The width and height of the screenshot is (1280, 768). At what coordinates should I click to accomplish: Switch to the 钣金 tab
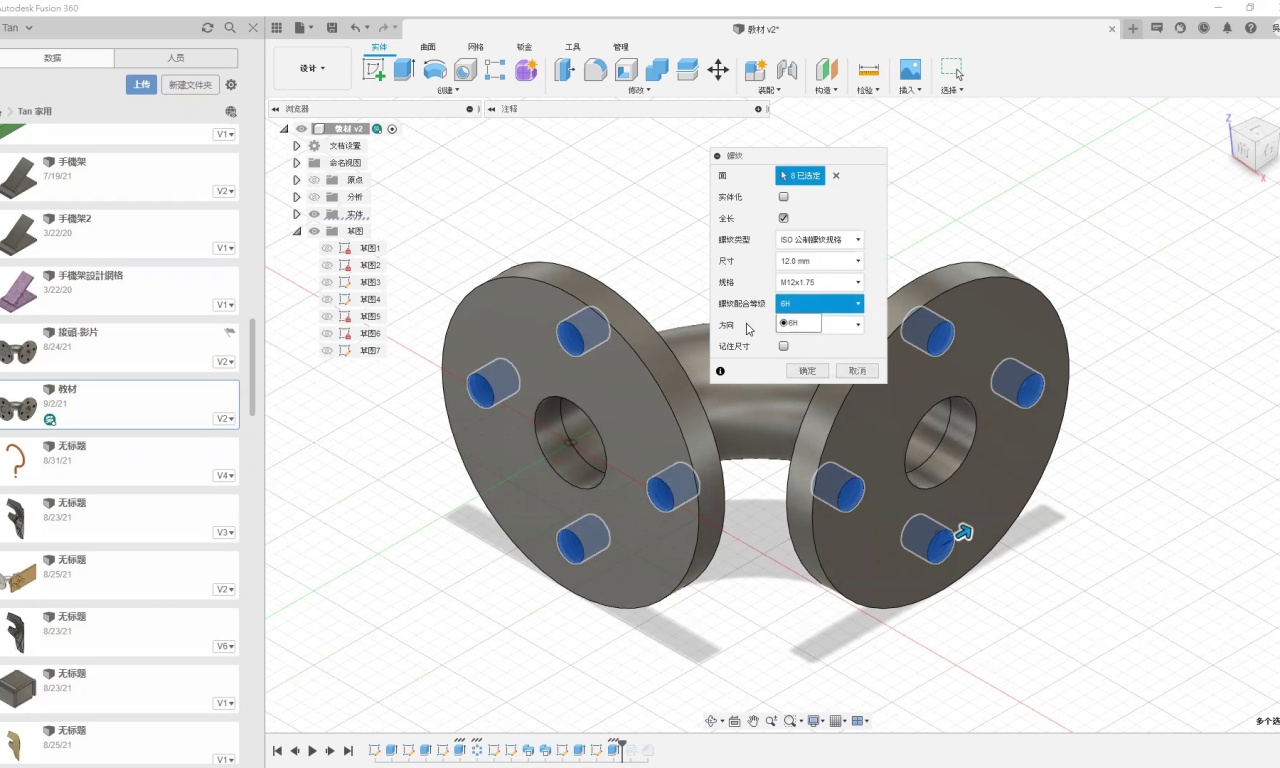point(524,47)
